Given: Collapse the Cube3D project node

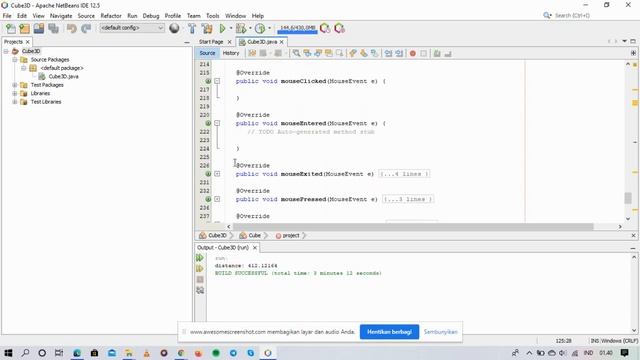Looking at the screenshot, I should pyautogui.click(x=6, y=51).
